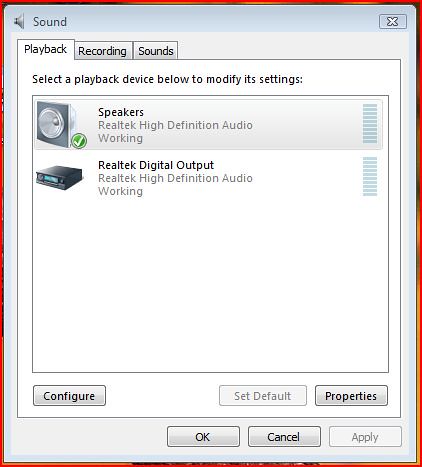Click the Apply button
Viewport: 422px width, 467px height.
(365, 437)
